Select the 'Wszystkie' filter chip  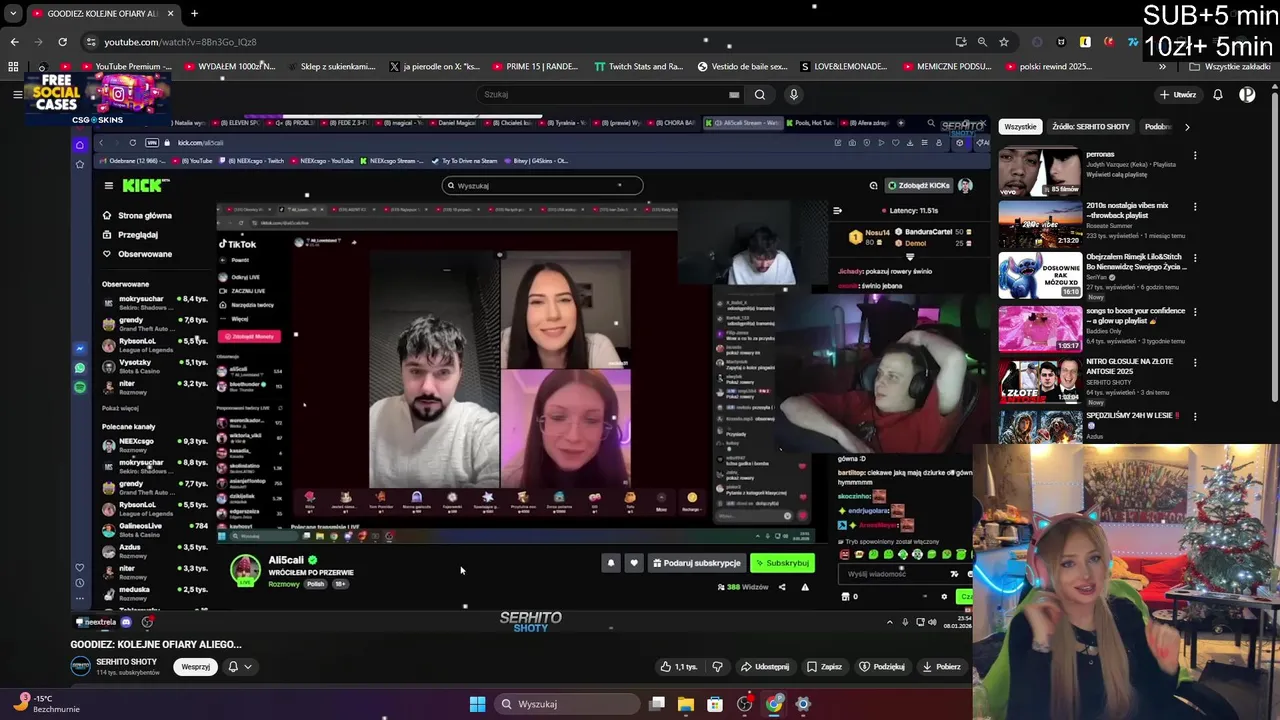coord(1021,127)
